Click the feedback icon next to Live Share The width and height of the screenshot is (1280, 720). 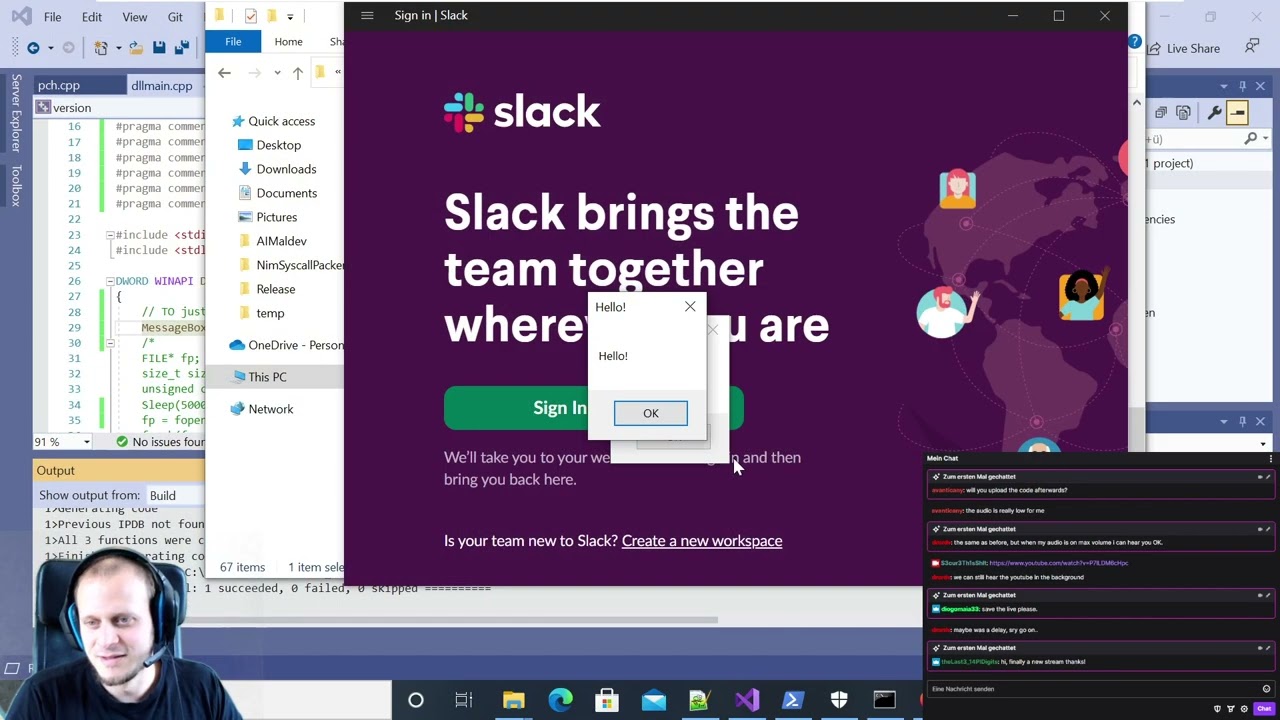[1252, 47]
